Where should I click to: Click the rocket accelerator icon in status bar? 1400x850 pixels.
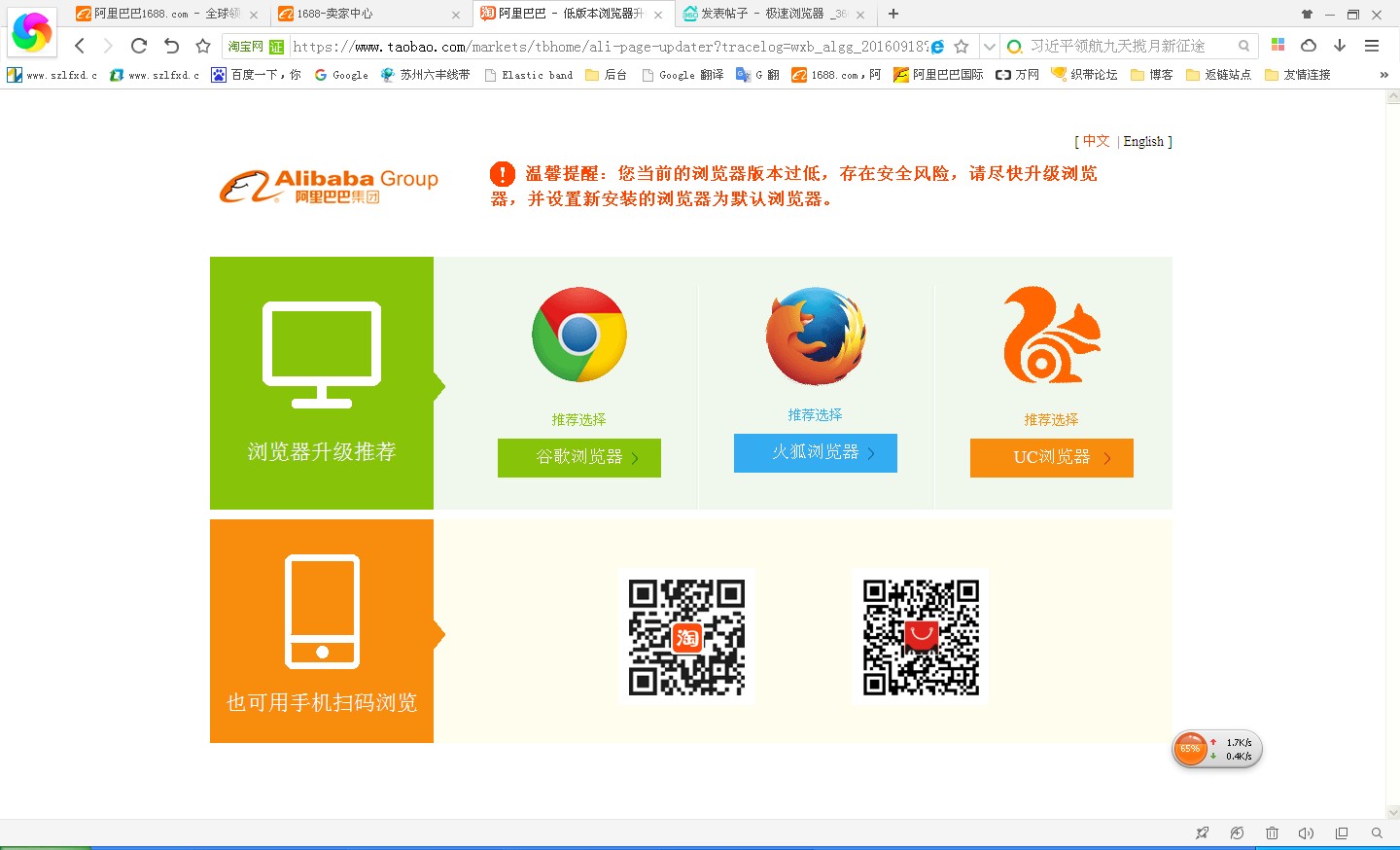[1203, 833]
